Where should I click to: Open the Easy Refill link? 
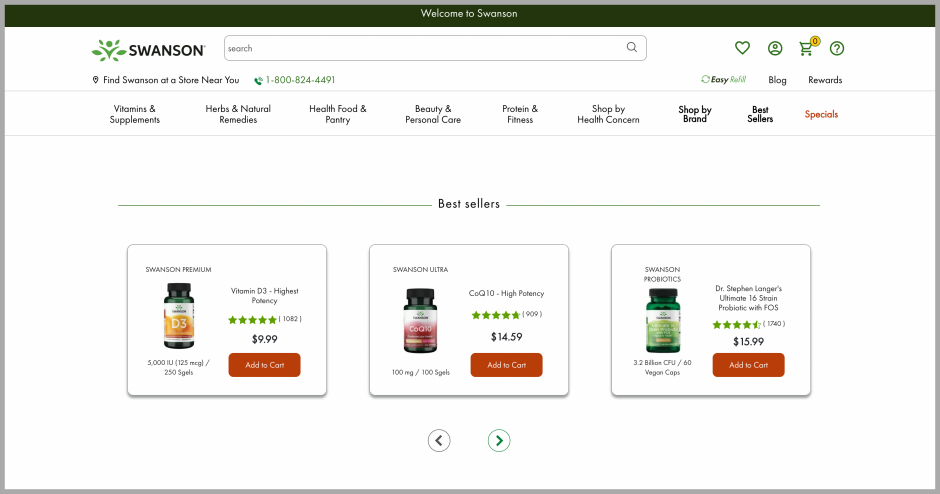point(724,79)
